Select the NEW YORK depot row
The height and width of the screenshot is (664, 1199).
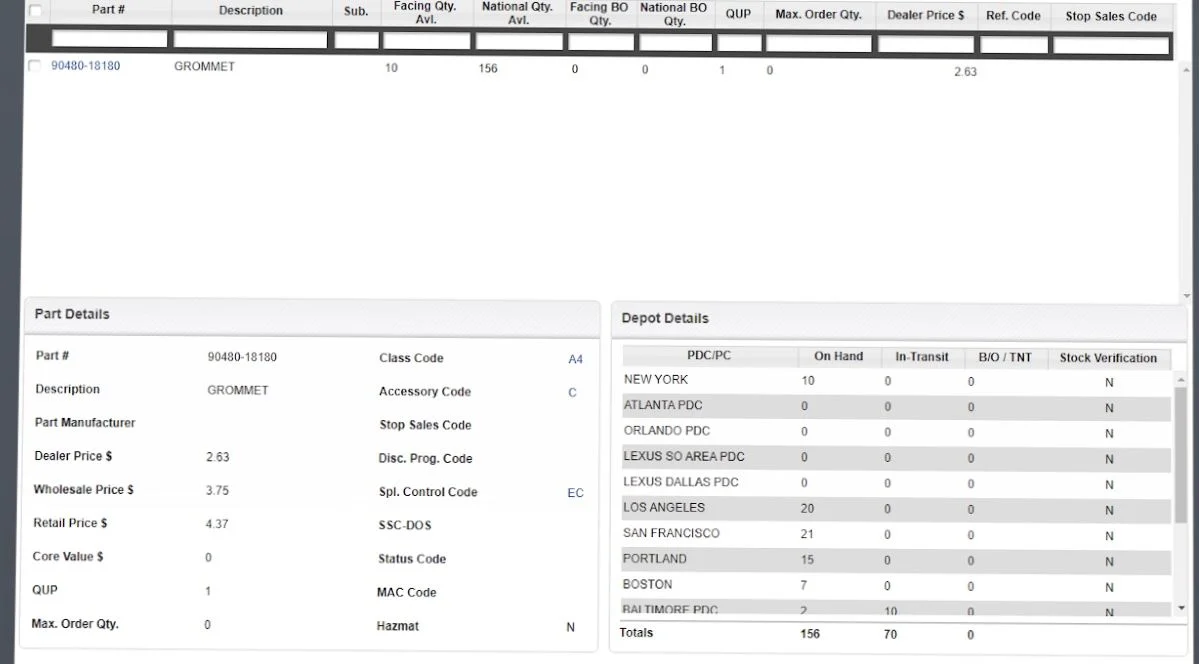click(x=896, y=380)
